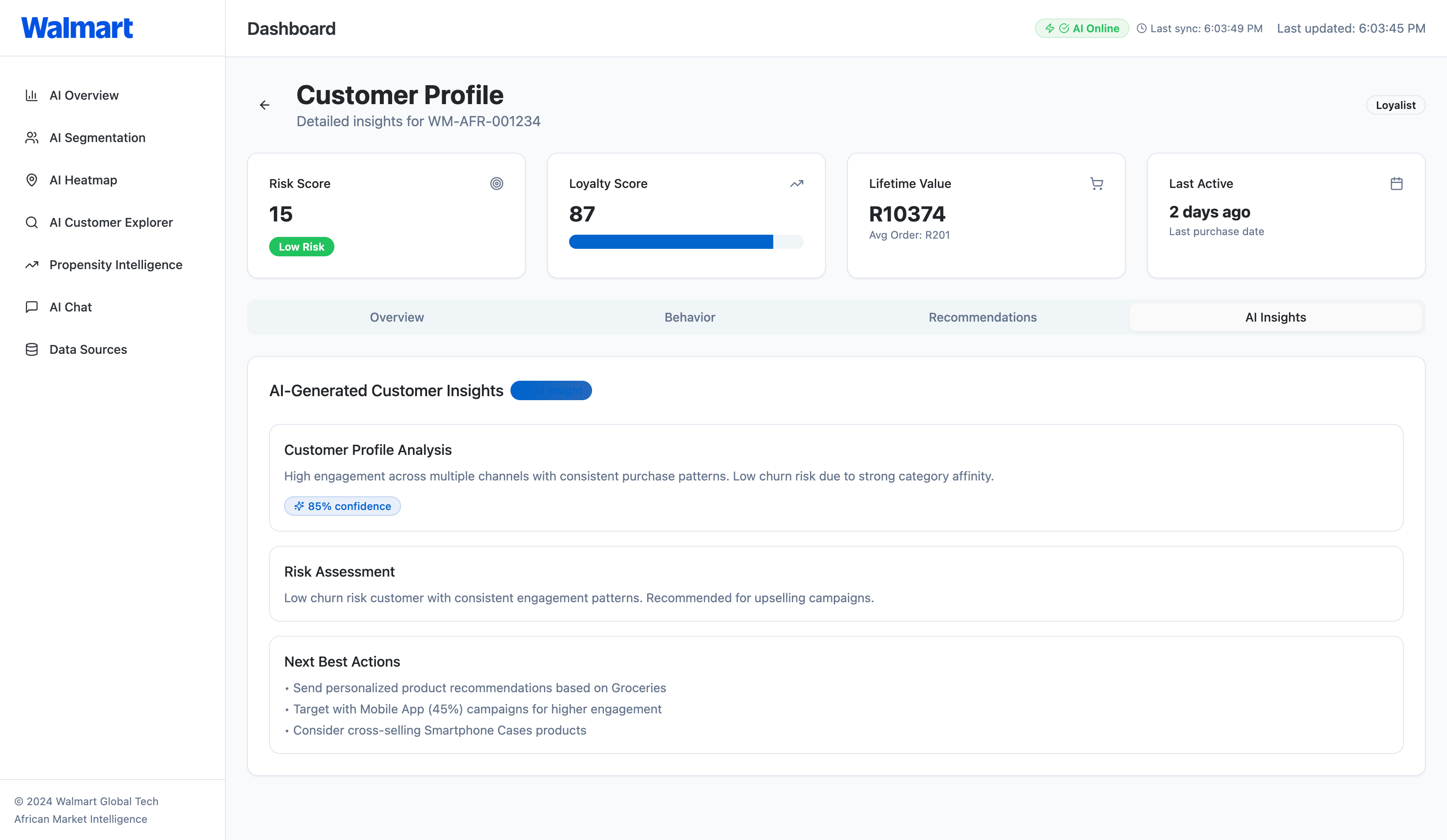1447x840 pixels.
Task: Navigate to AI Customer Explorer
Action: (x=112, y=222)
